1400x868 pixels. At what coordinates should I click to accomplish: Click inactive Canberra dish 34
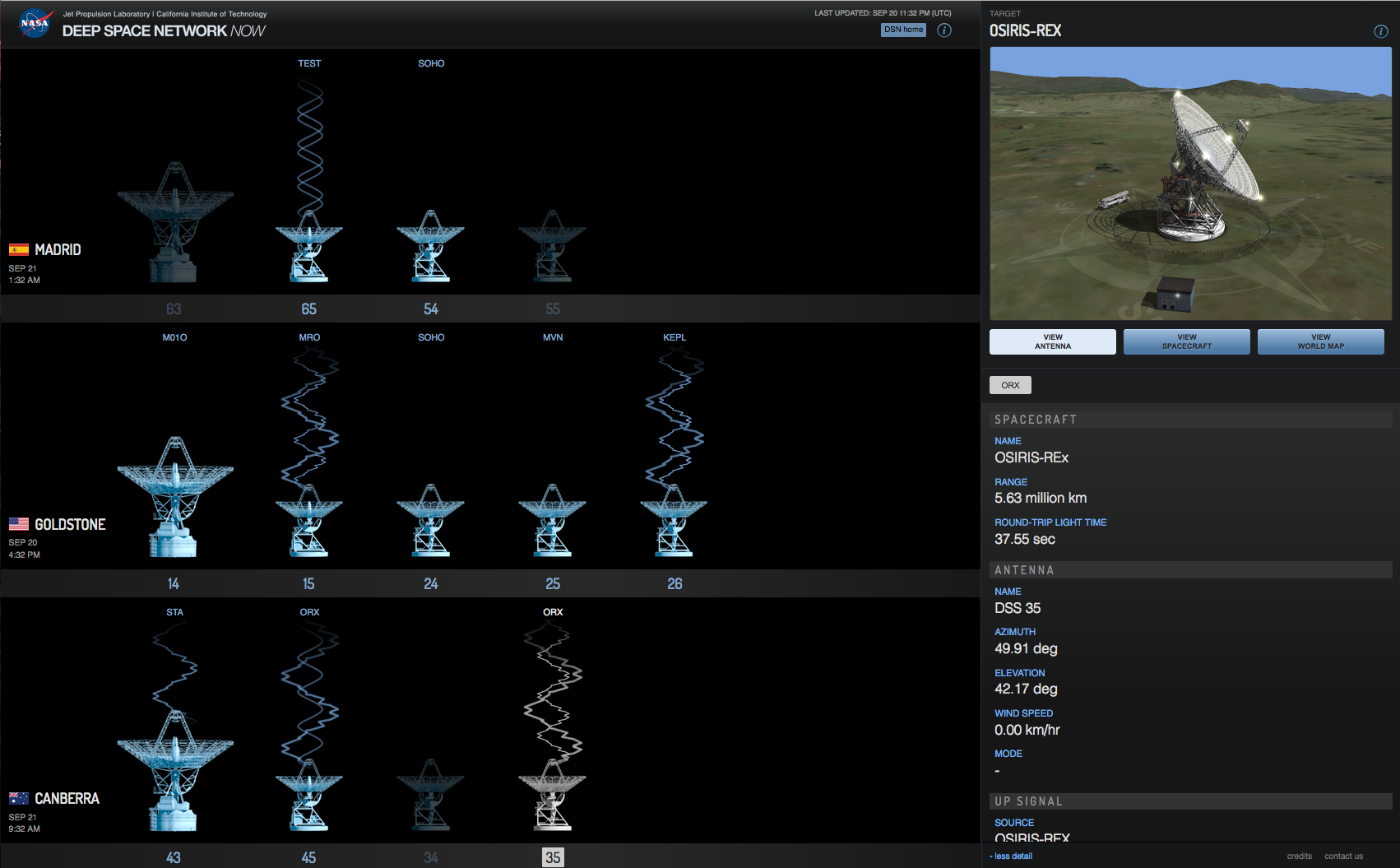click(x=430, y=796)
